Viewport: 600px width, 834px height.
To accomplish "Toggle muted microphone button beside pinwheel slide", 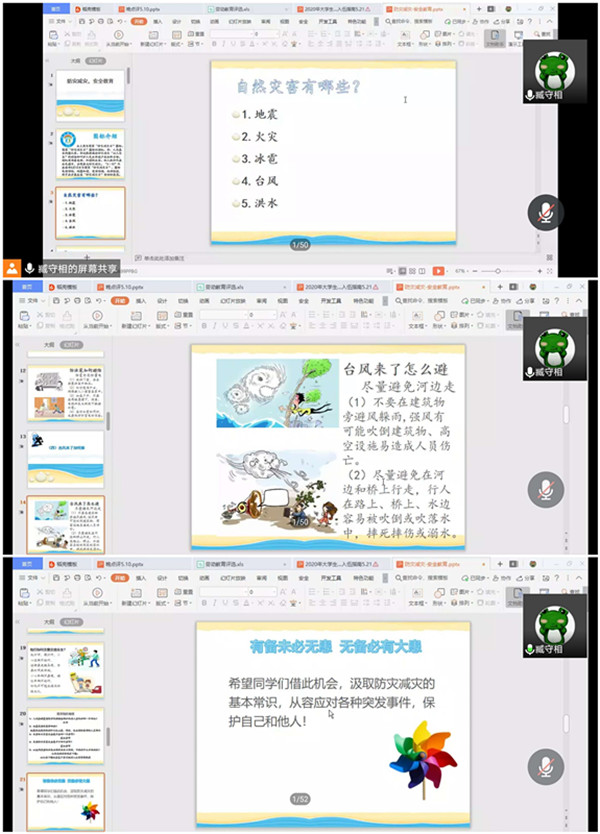I will click(x=546, y=766).
